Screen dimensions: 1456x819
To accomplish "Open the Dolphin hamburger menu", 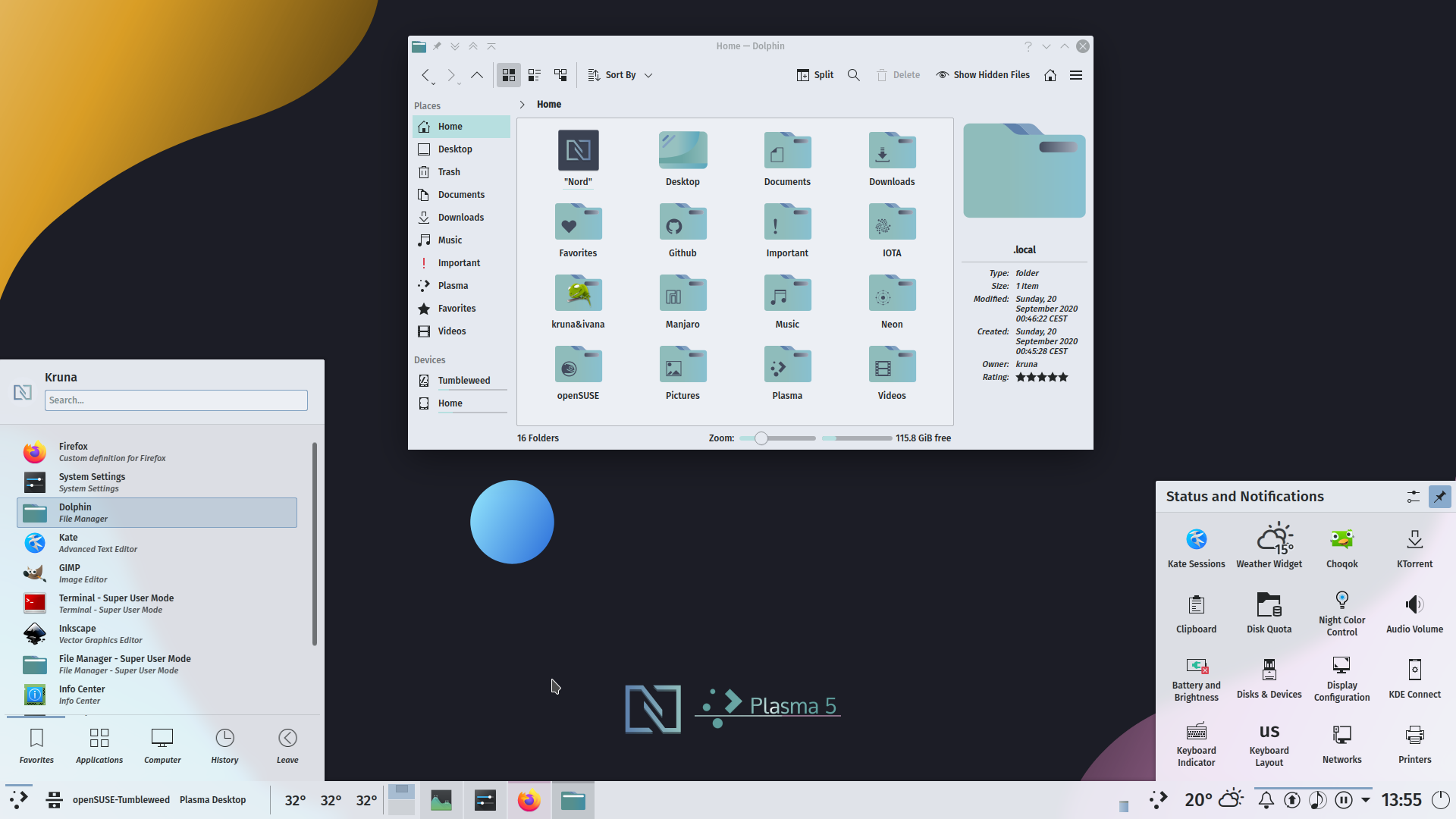I will (1076, 75).
